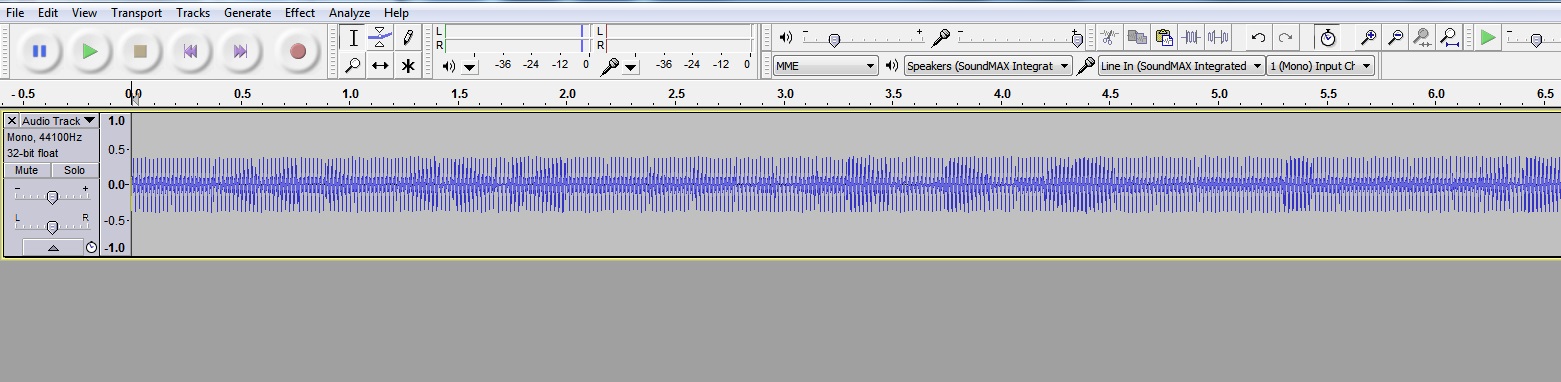Select the Multi-Tool asterisk icon

(407, 66)
